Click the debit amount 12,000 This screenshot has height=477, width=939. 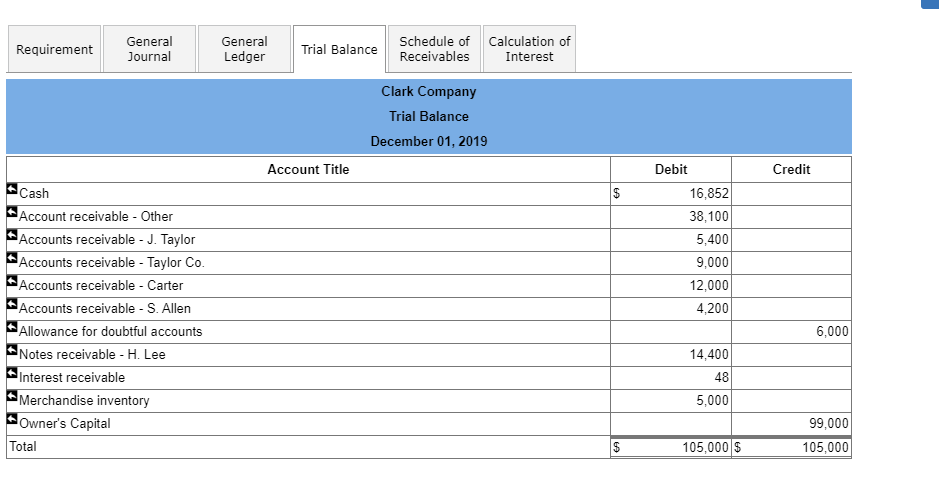pyautogui.click(x=709, y=285)
